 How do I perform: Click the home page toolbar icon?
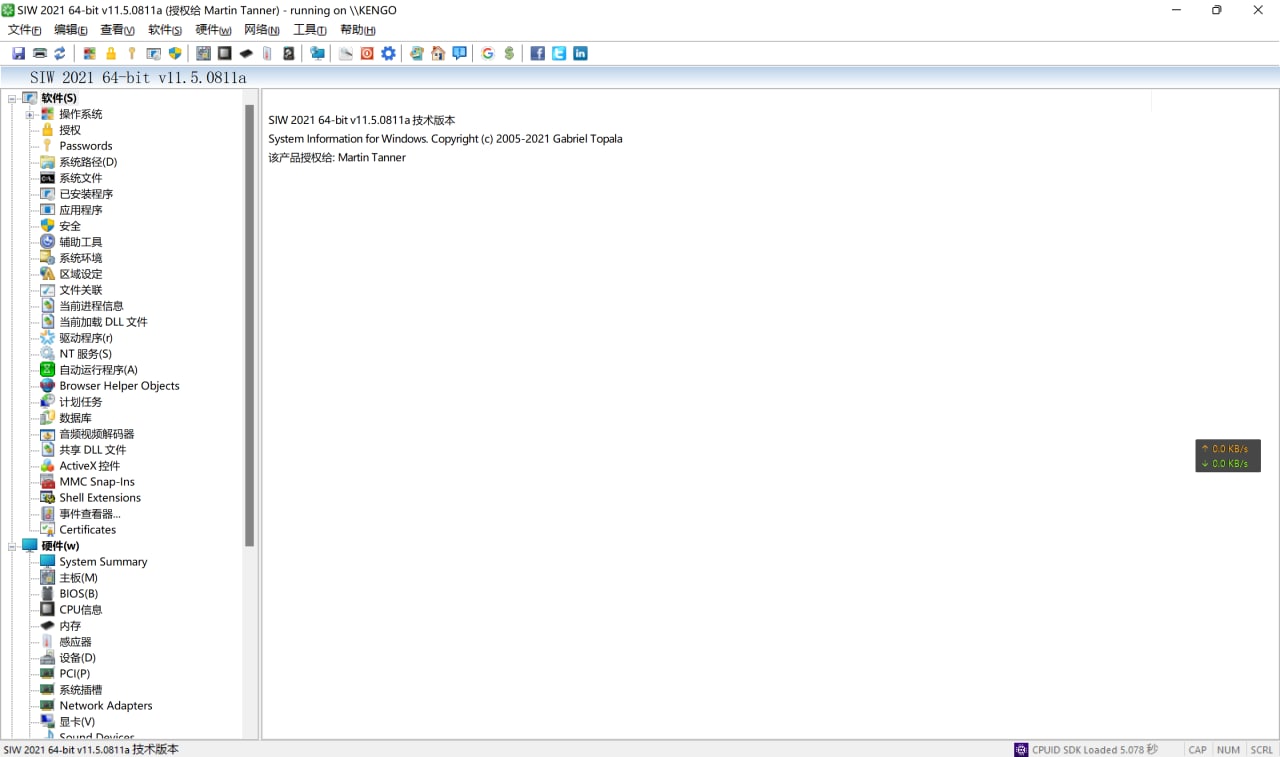[x=438, y=54]
